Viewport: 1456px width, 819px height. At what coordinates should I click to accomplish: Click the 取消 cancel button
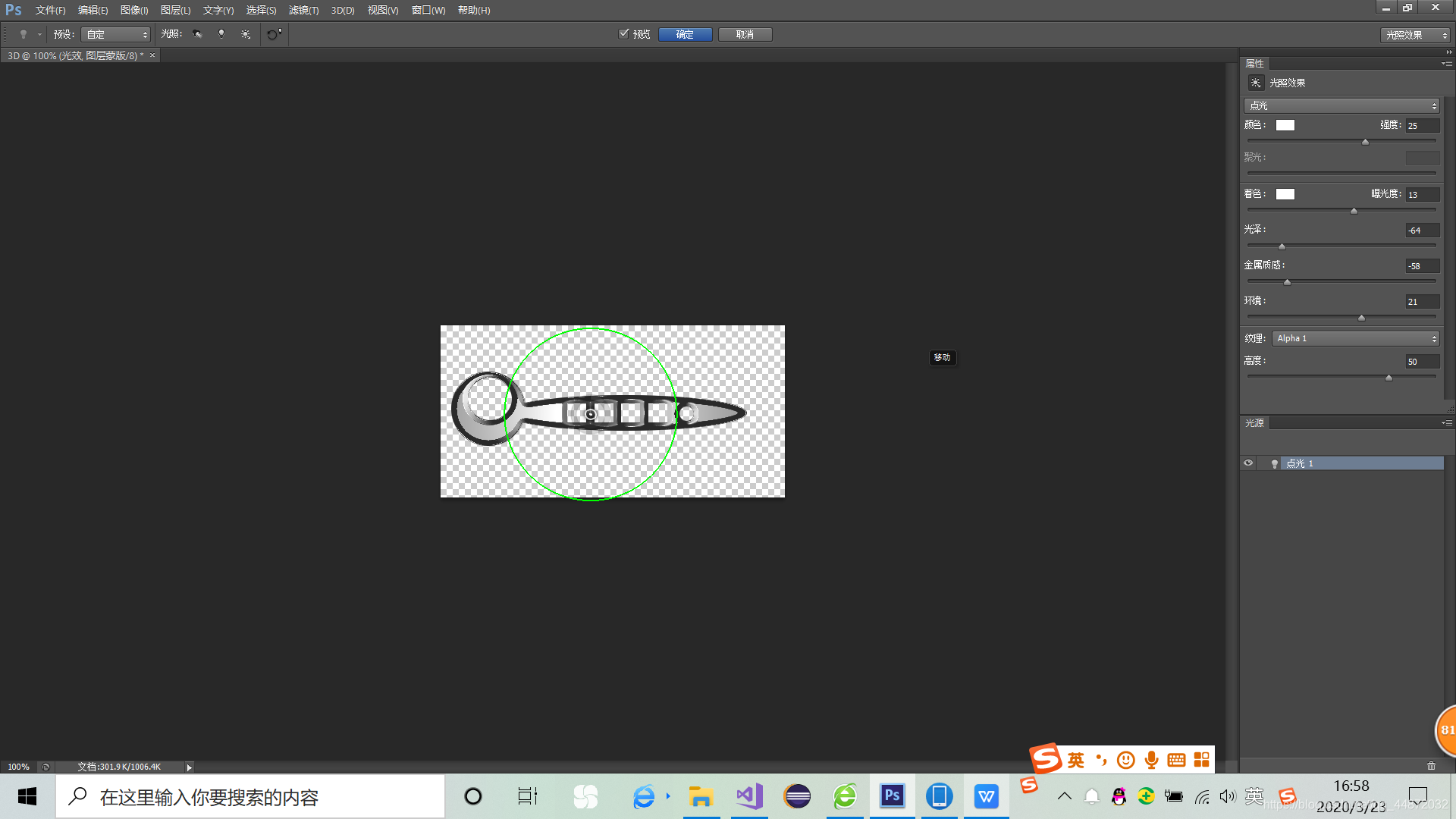pyautogui.click(x=745, y=35)
